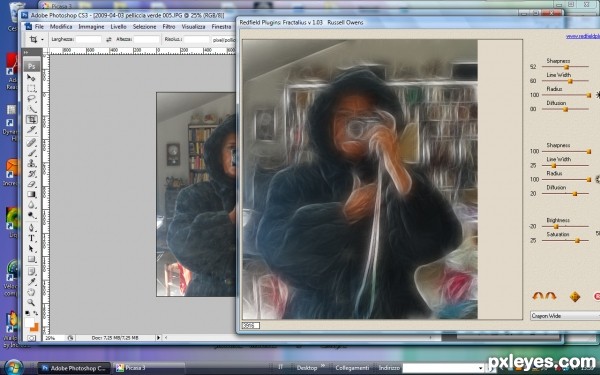The height and width of the screenshot is (375, 600).
Task: Click the left undo arrow in Fractalius
Action: pyautogui.click(x=538, y=296)
